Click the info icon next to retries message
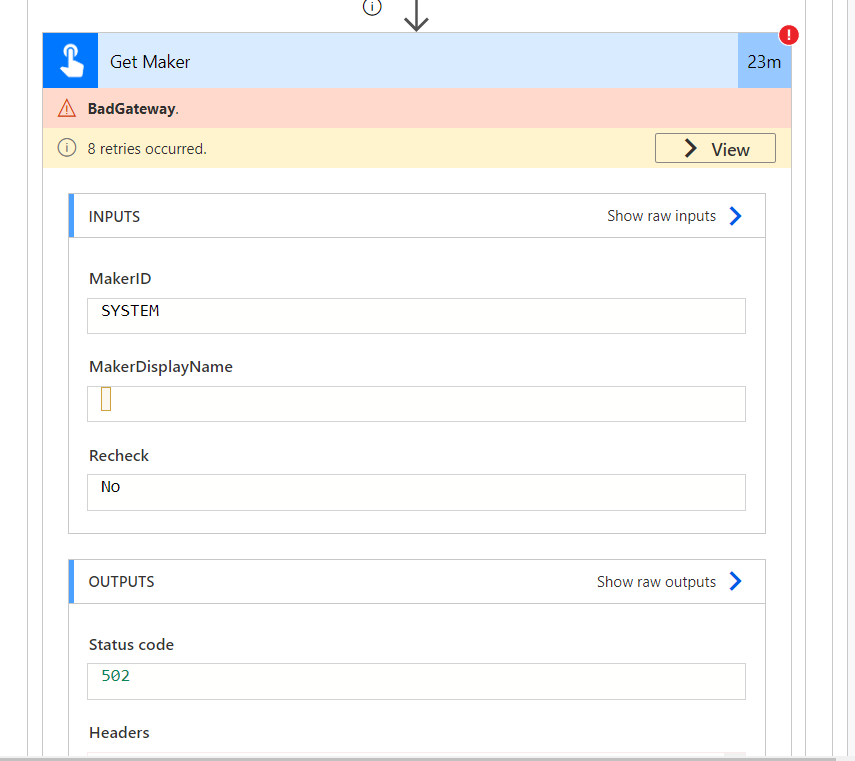855x761 pixels. [x=66, y=147]
